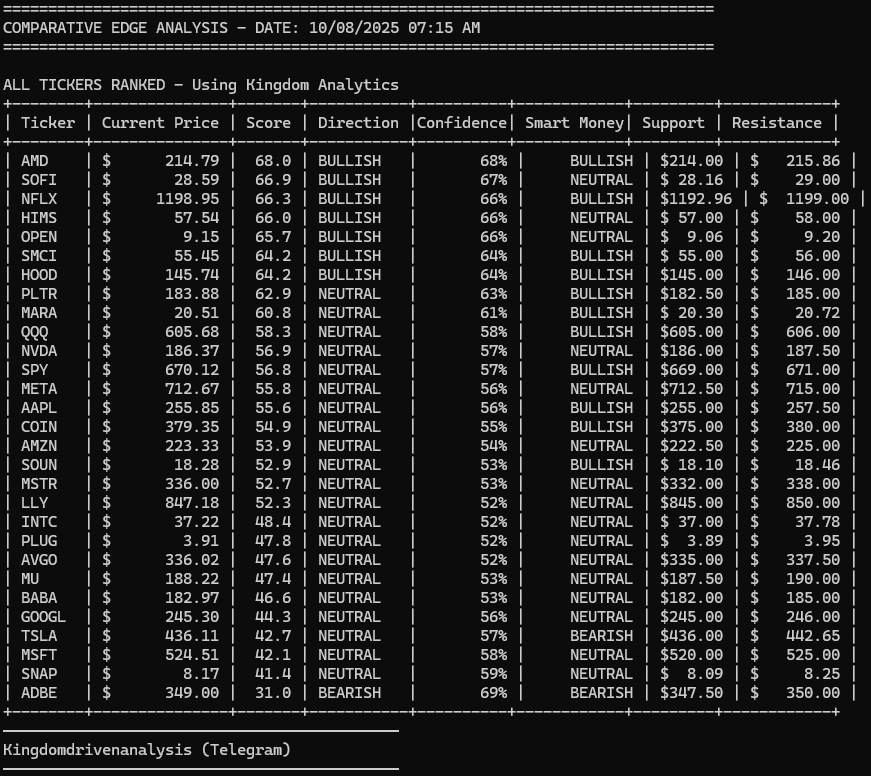
Task: Select the NFLX ticker symbol
Action: coord(38,199)
